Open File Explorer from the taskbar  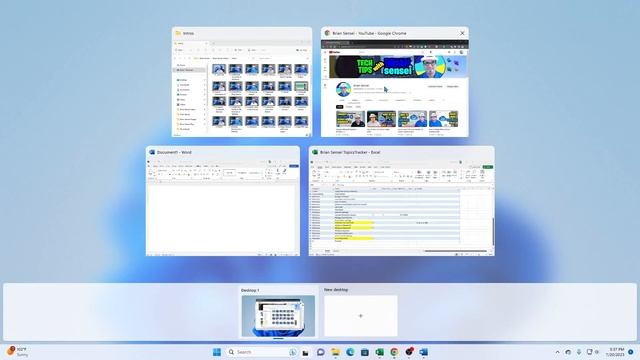pyautogui.click(x=335, y=352)
